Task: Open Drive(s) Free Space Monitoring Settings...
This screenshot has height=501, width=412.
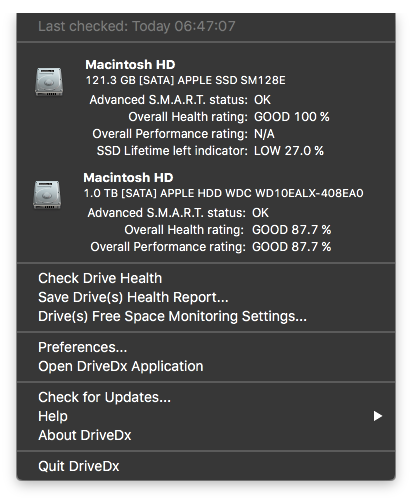Action: [172, 316]
